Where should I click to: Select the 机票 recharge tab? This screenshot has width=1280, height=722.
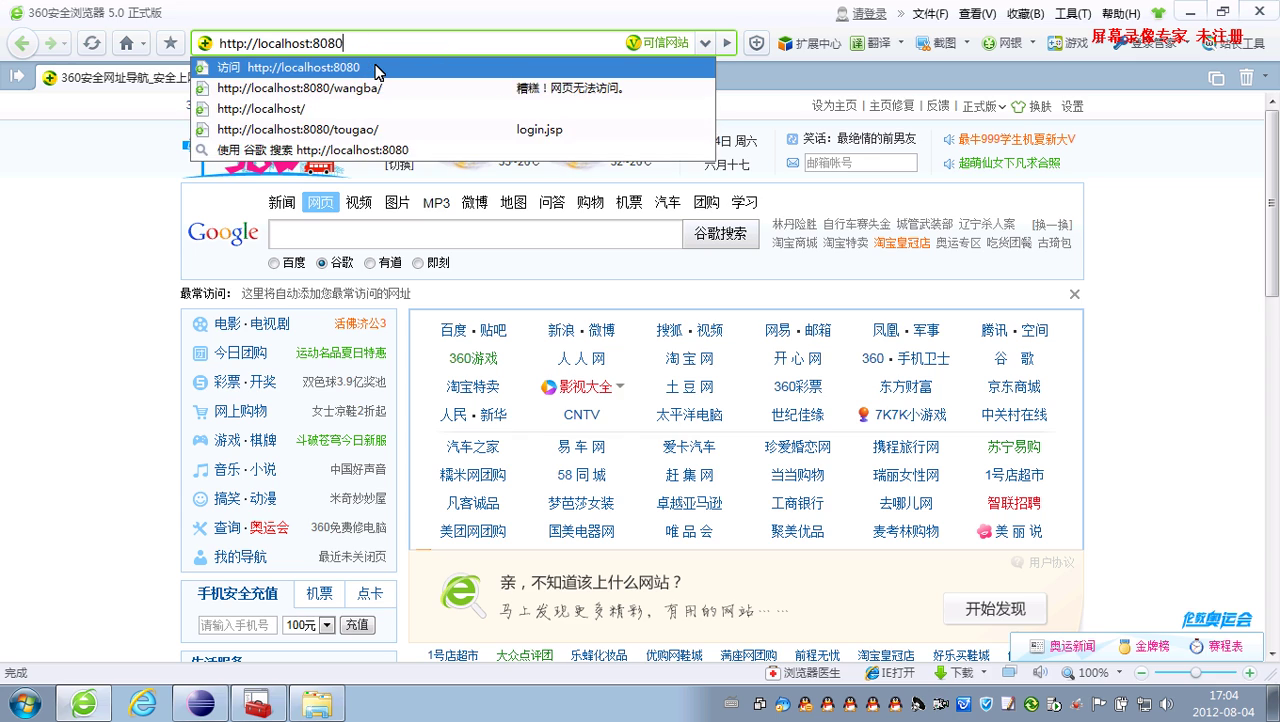(x=319, y=593)
